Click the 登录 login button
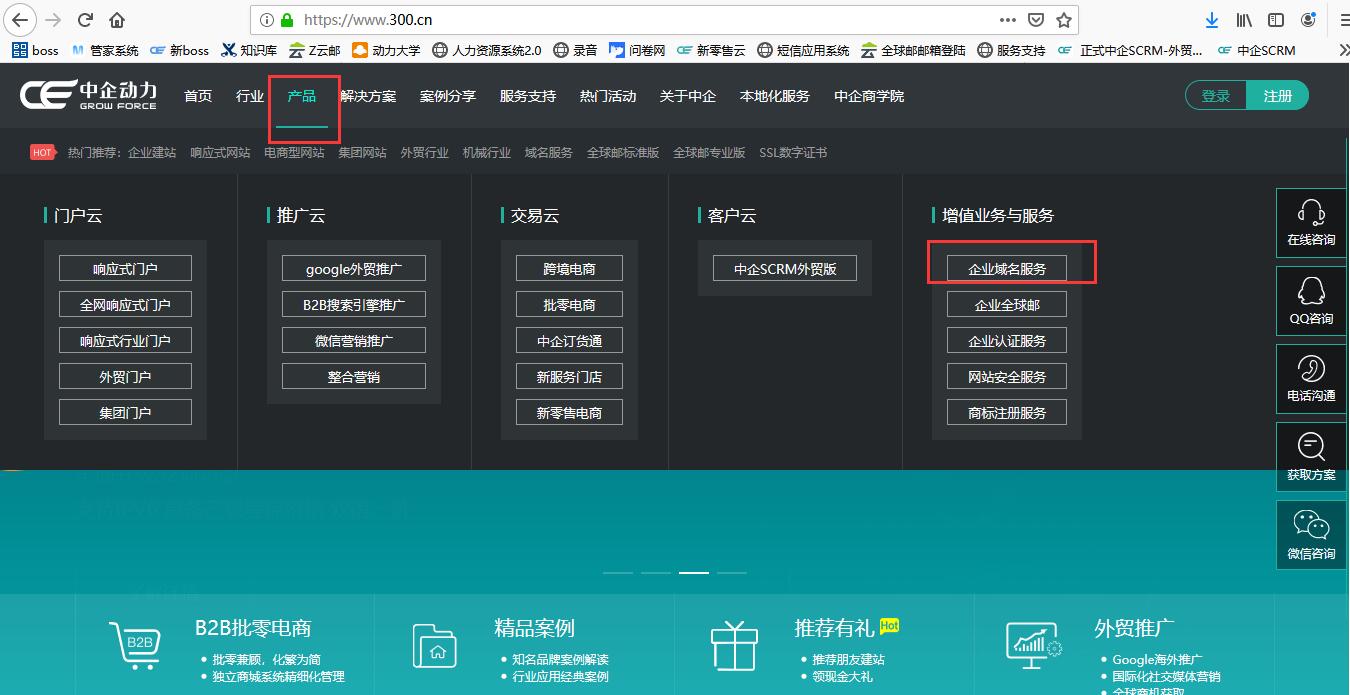1350x695 pixels. [x=1216, y=96]
